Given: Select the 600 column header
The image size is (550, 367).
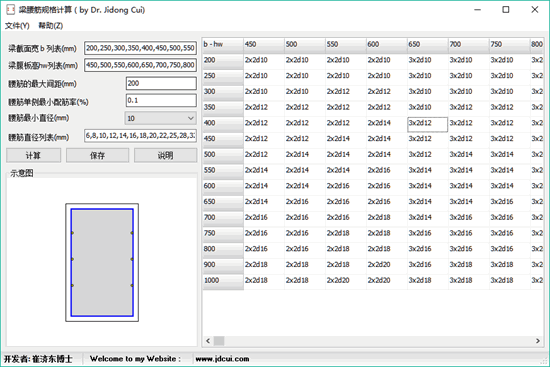Looking at the screenshot, I should point(387,45).
